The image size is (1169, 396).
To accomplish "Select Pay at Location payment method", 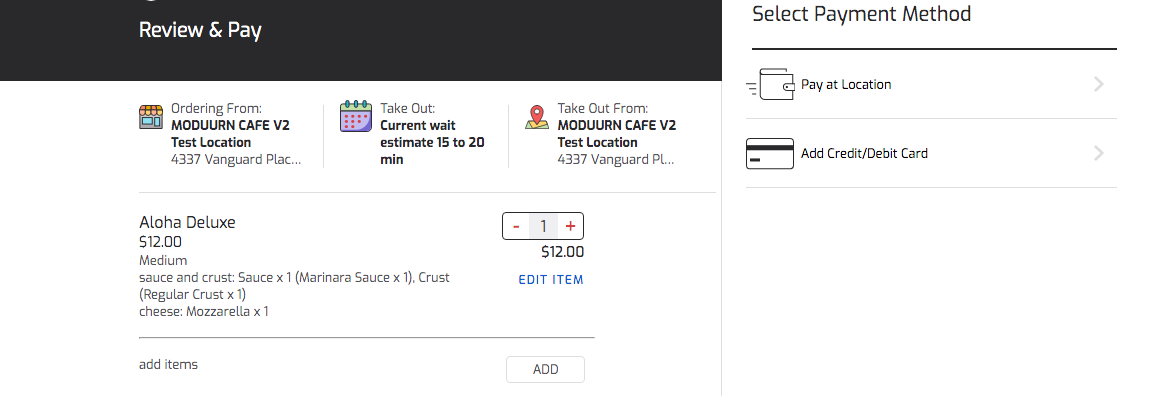I will pos(931,84).
